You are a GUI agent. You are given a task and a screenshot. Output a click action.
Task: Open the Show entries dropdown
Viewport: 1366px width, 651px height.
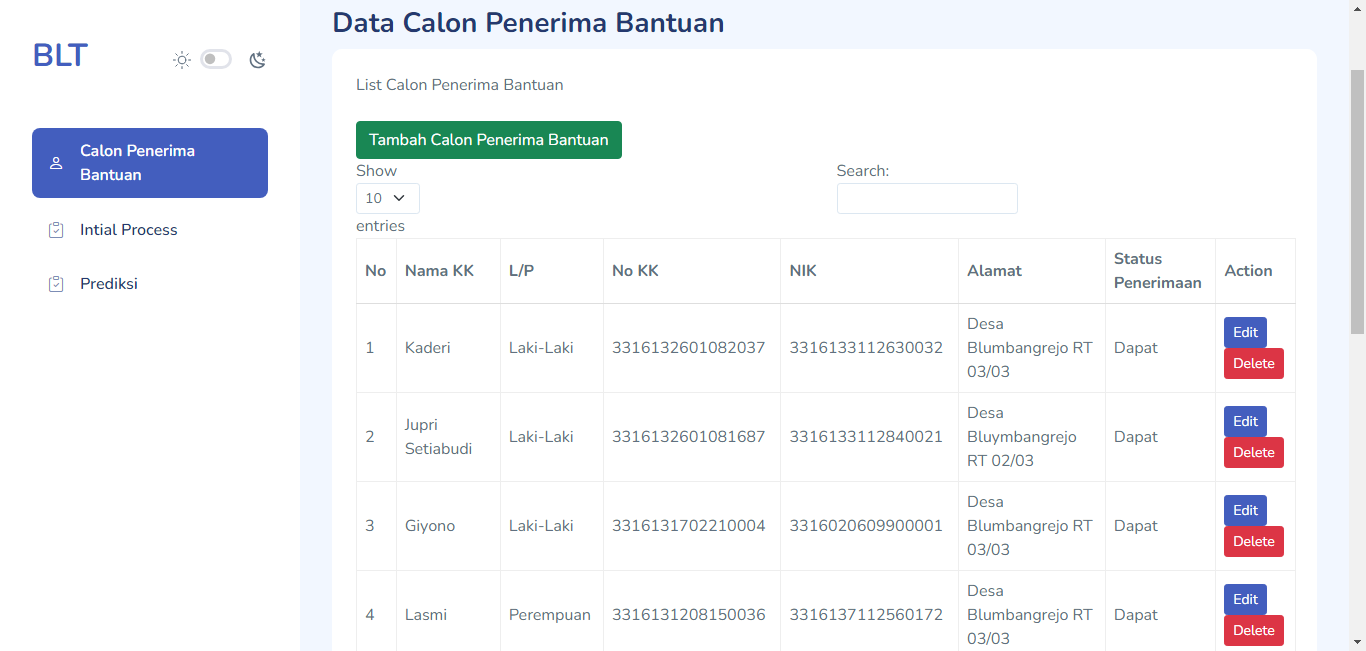[x=387, y=198]
